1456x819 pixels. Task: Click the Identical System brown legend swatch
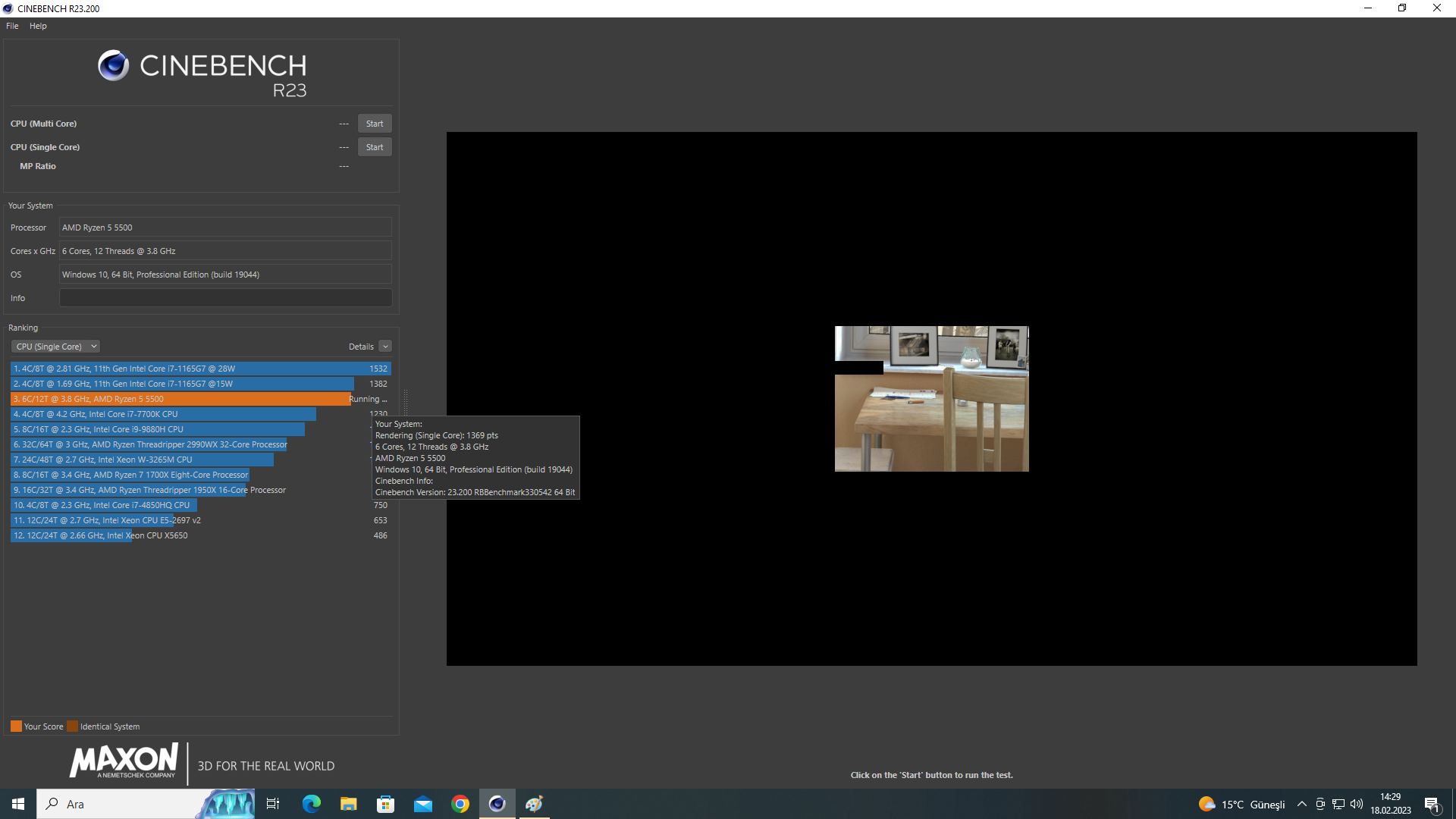(x=72, y=726)
